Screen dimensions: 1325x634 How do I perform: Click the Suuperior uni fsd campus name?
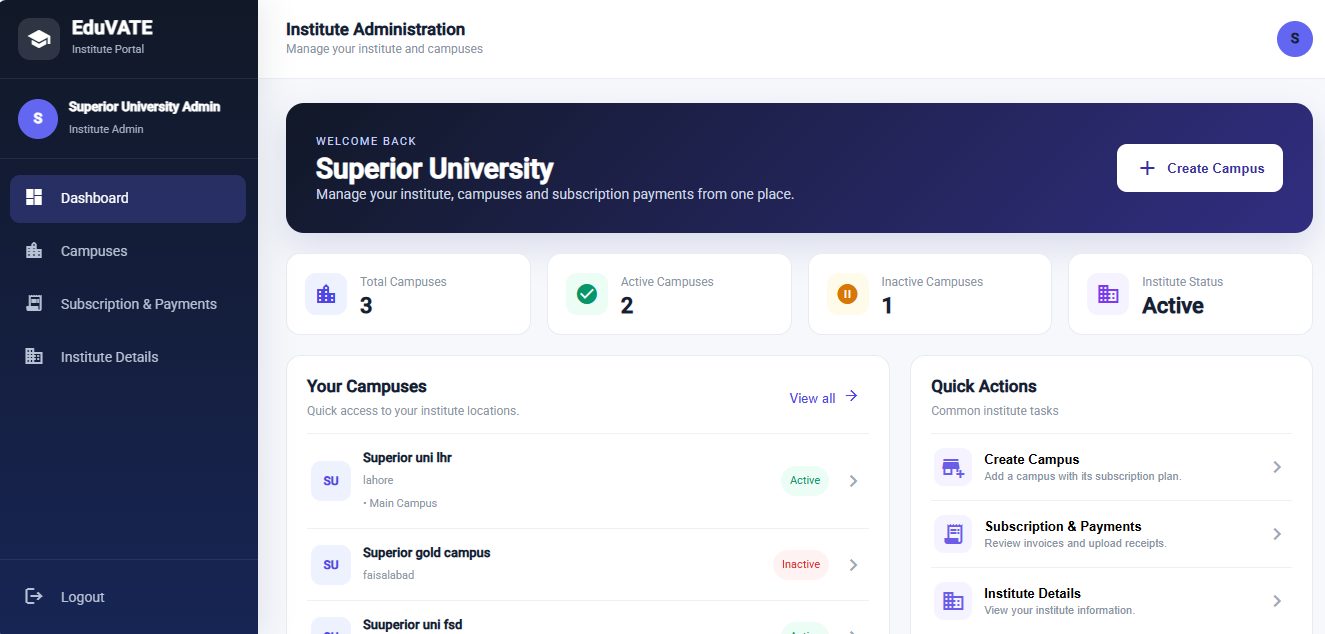(412, 625)
